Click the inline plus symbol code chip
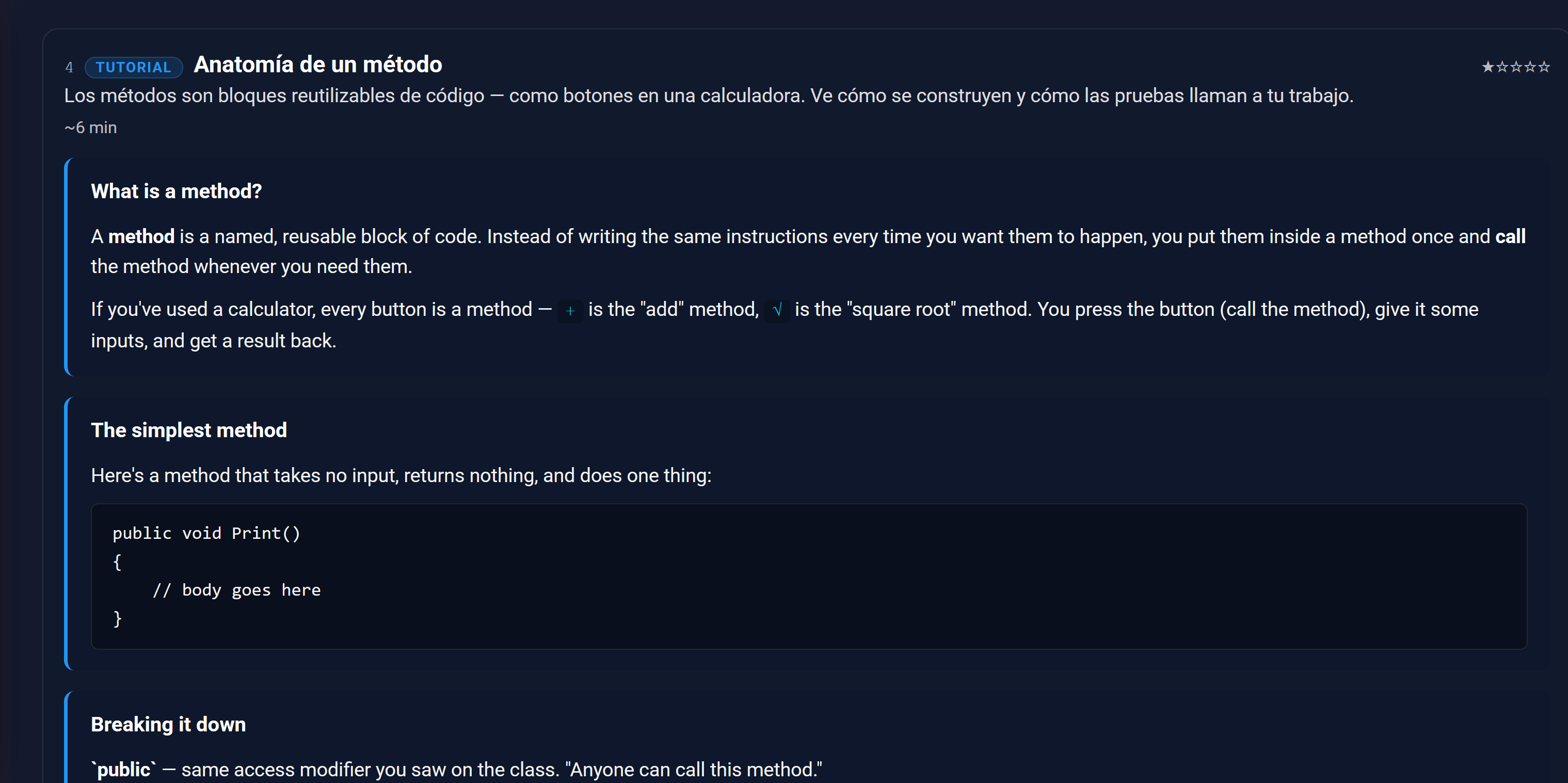 point(570,311)
